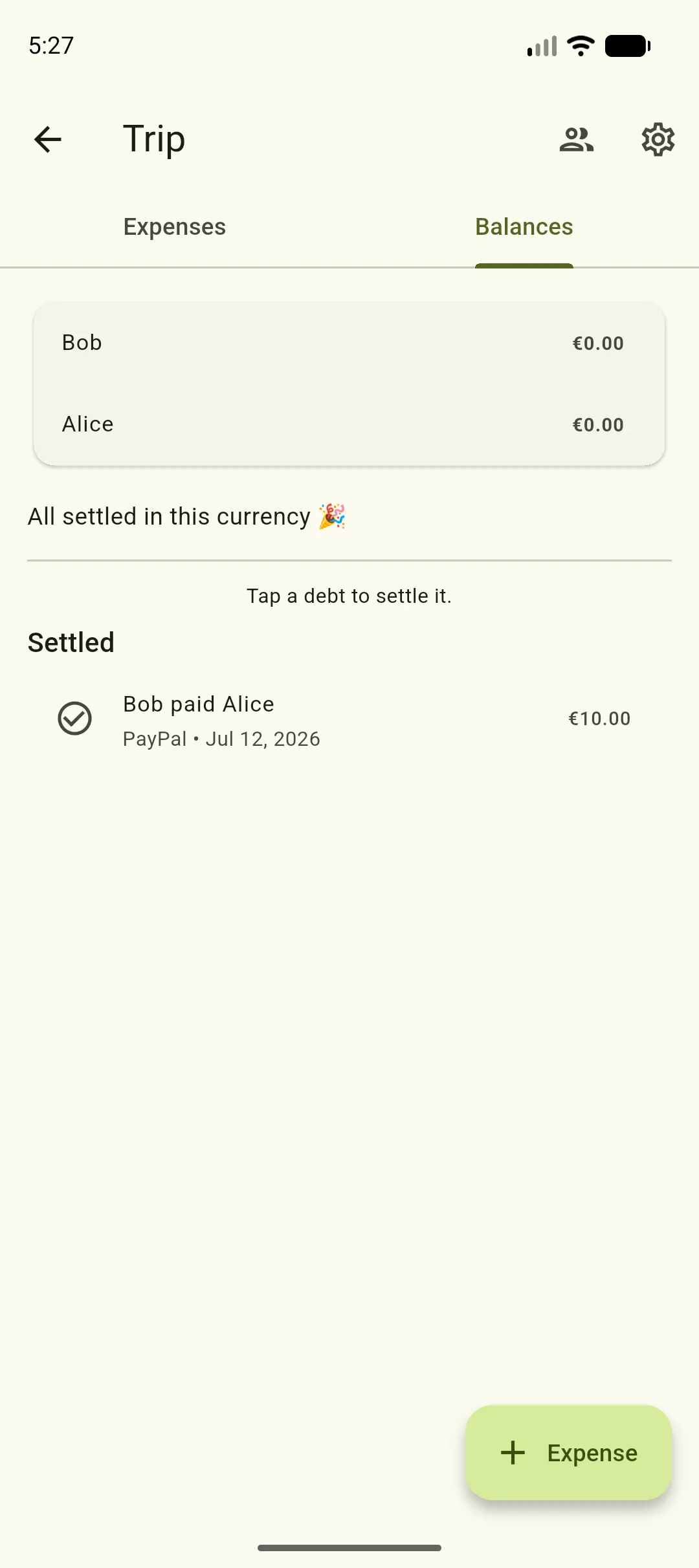Tap the cellular signal icon

542,47
